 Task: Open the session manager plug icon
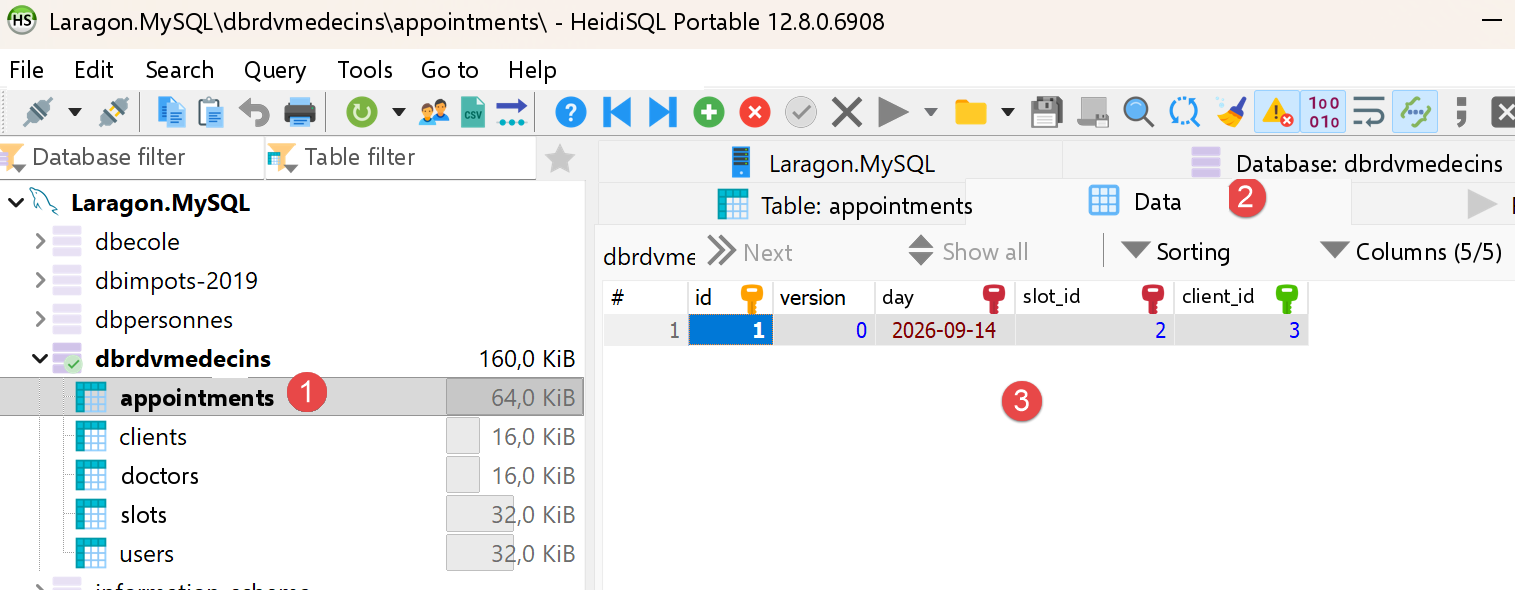click(x=37, y=112)
